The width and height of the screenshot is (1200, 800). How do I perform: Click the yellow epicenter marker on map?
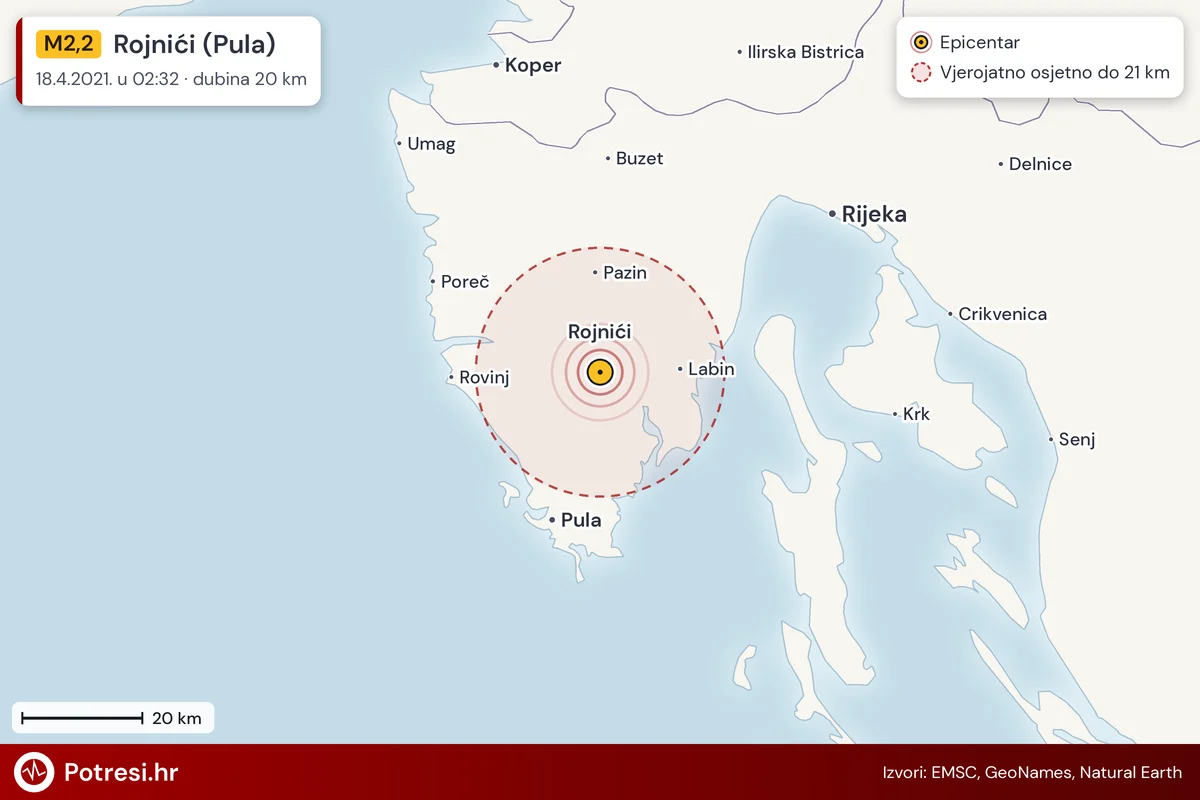pyautogui.click(x=599, y=373)
